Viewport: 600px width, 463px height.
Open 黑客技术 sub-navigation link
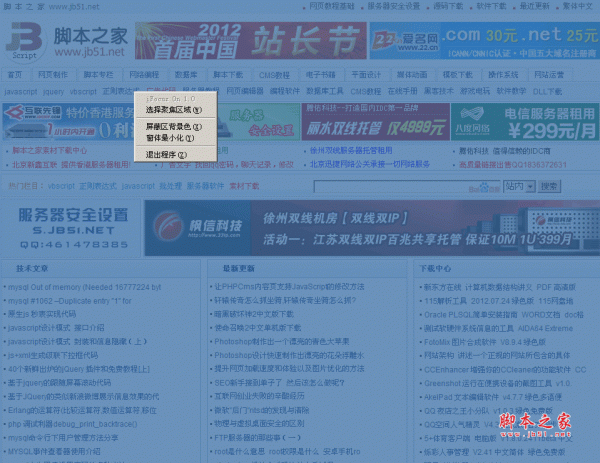(x=439, y=91)
